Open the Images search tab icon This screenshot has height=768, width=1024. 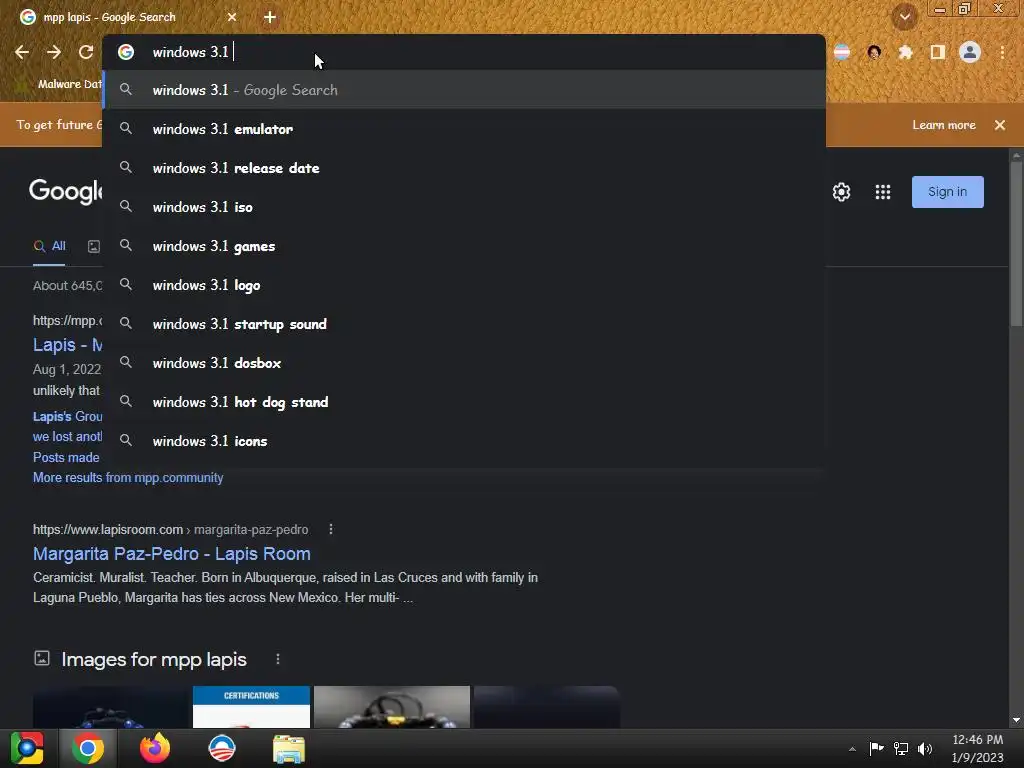point(94,246)
